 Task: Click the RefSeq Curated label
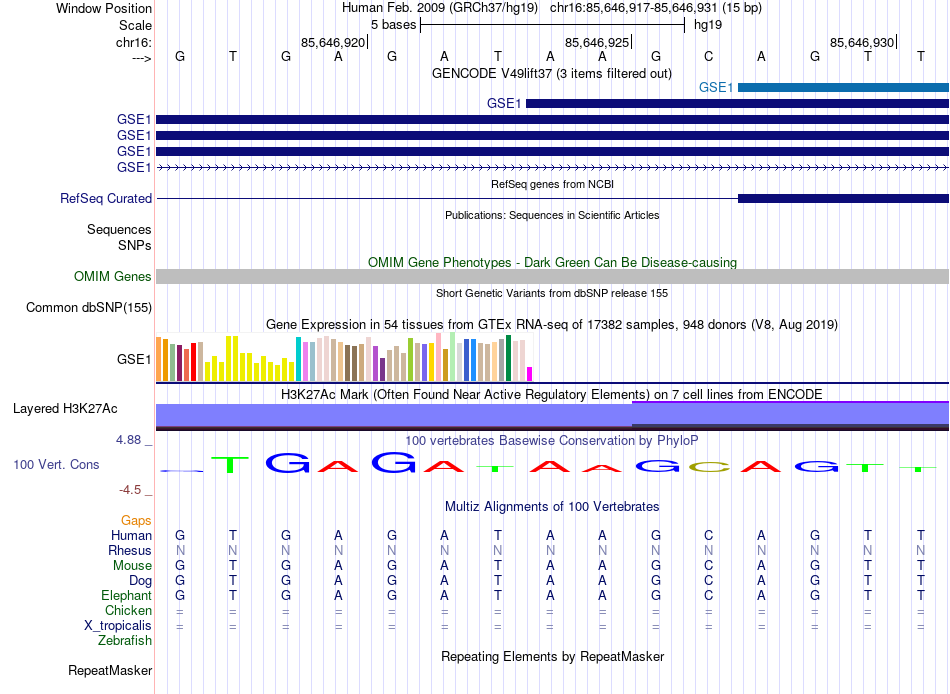(x=106, y=198)
